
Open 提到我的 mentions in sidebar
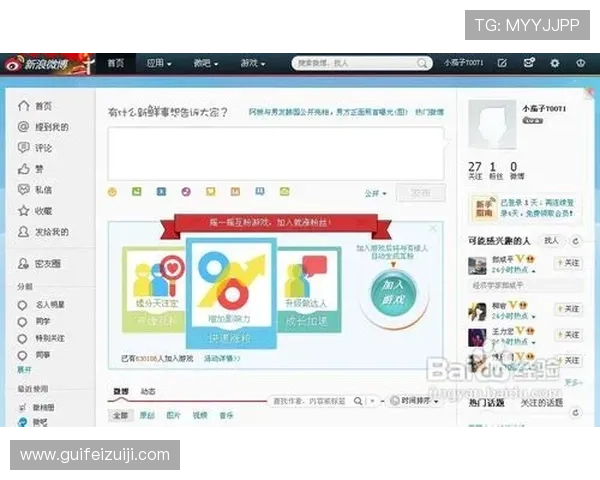pyautogui.click(x=43, y=127)
